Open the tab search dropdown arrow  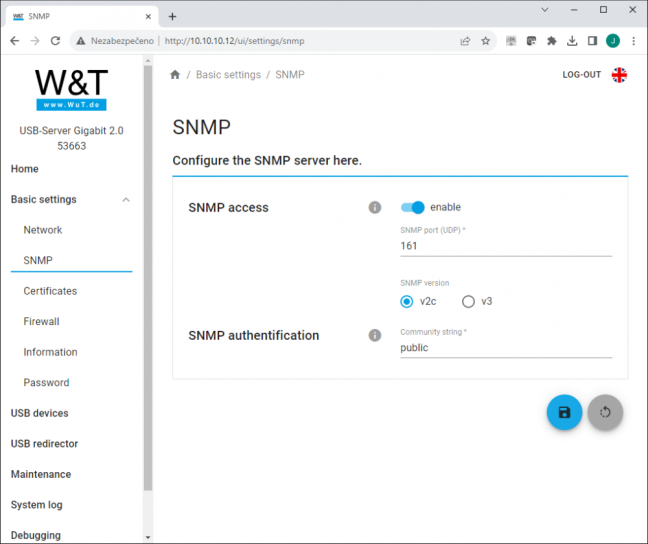545,10
